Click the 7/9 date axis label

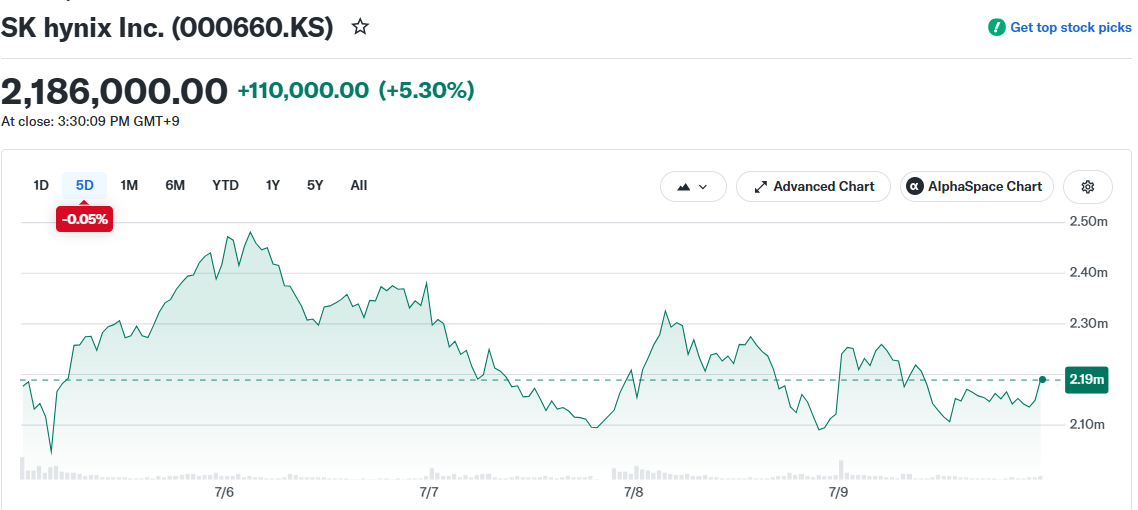click(838, 493)
